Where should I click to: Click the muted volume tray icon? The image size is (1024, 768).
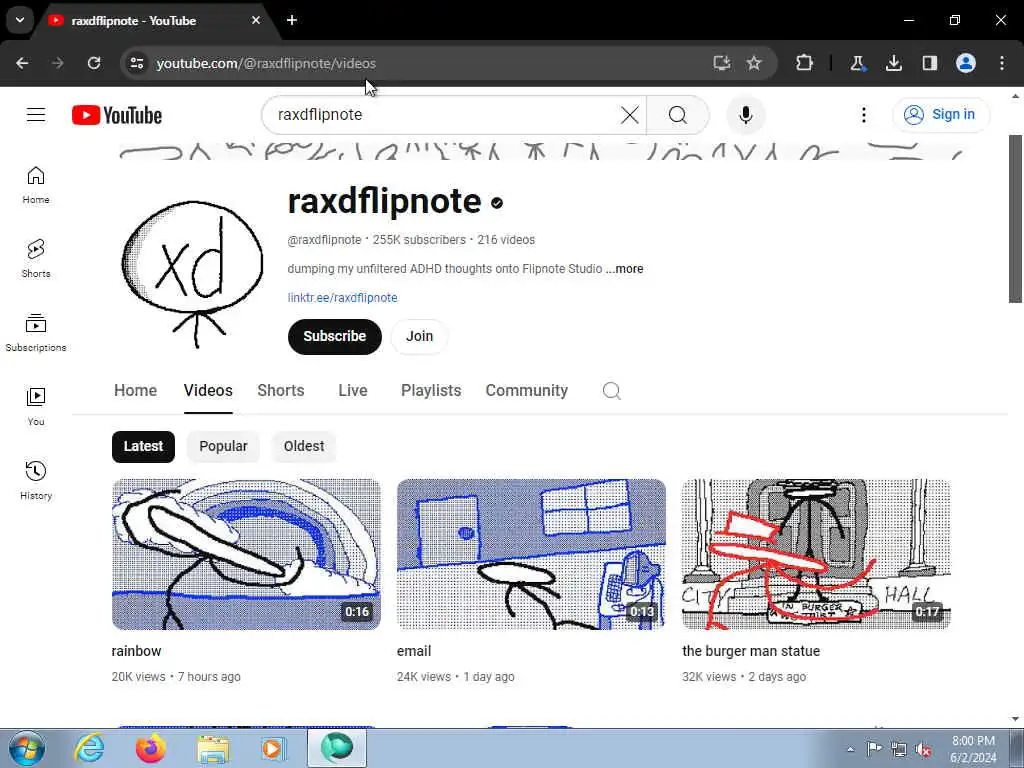[x=923, y=749]
